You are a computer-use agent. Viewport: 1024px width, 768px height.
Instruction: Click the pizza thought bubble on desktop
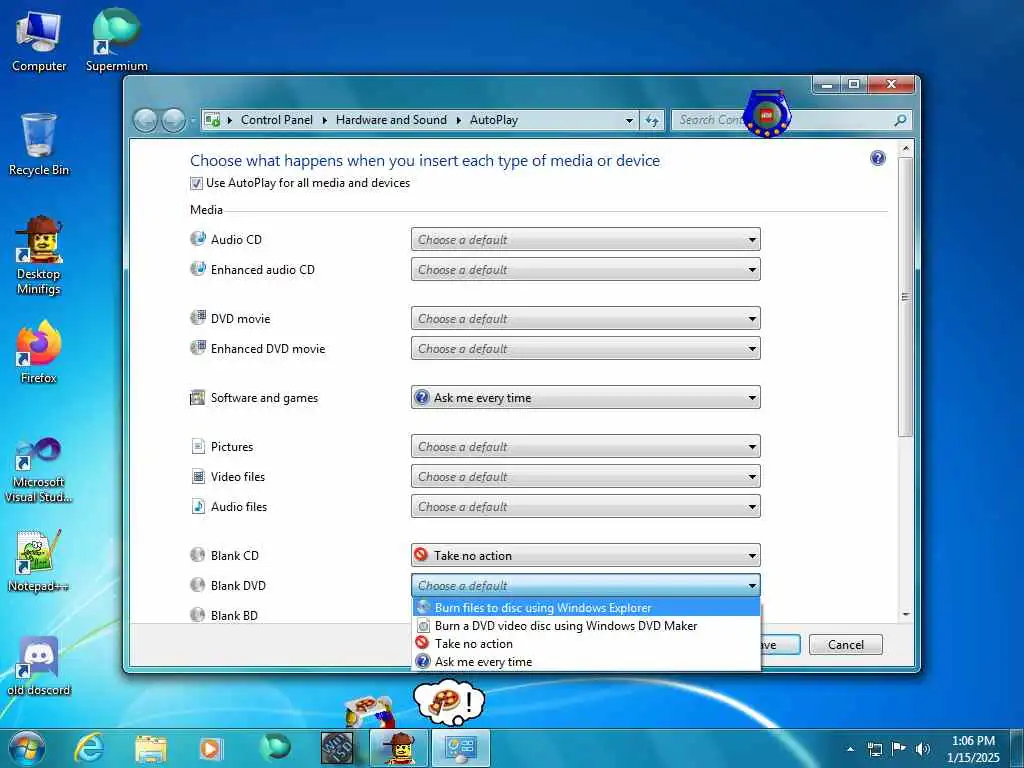(449, 703)
